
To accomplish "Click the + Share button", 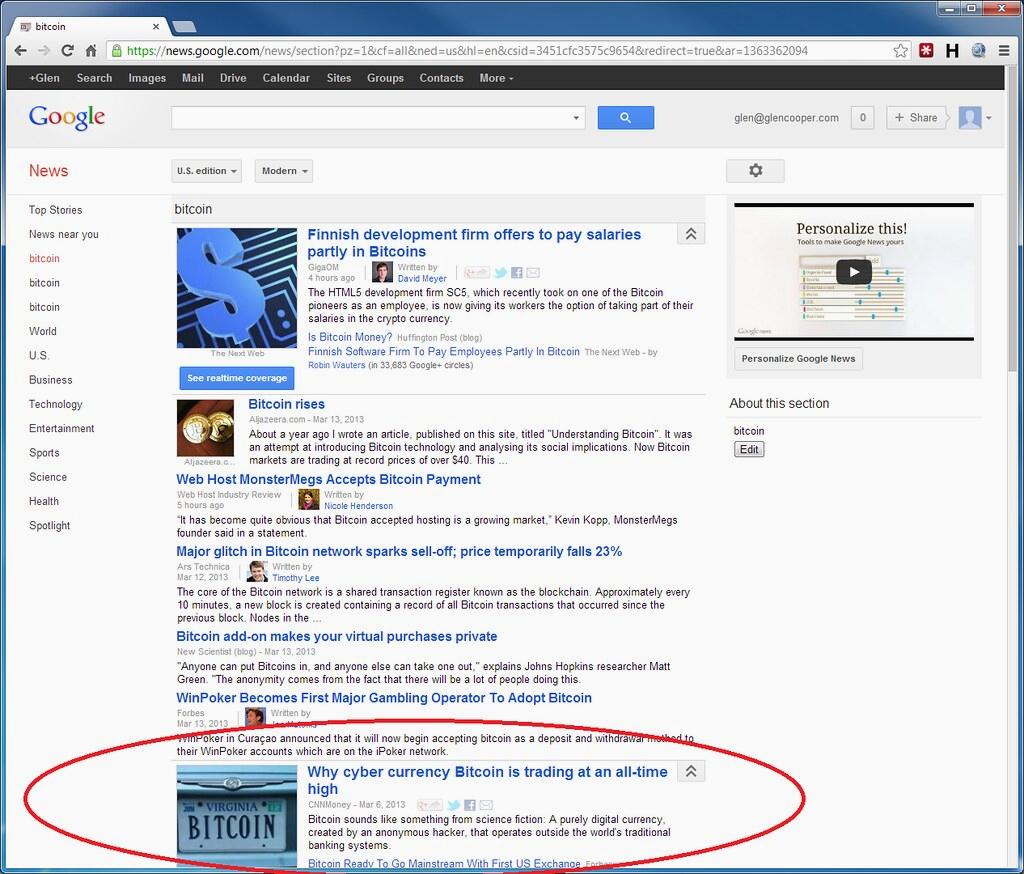I will [x=916, y=118].
